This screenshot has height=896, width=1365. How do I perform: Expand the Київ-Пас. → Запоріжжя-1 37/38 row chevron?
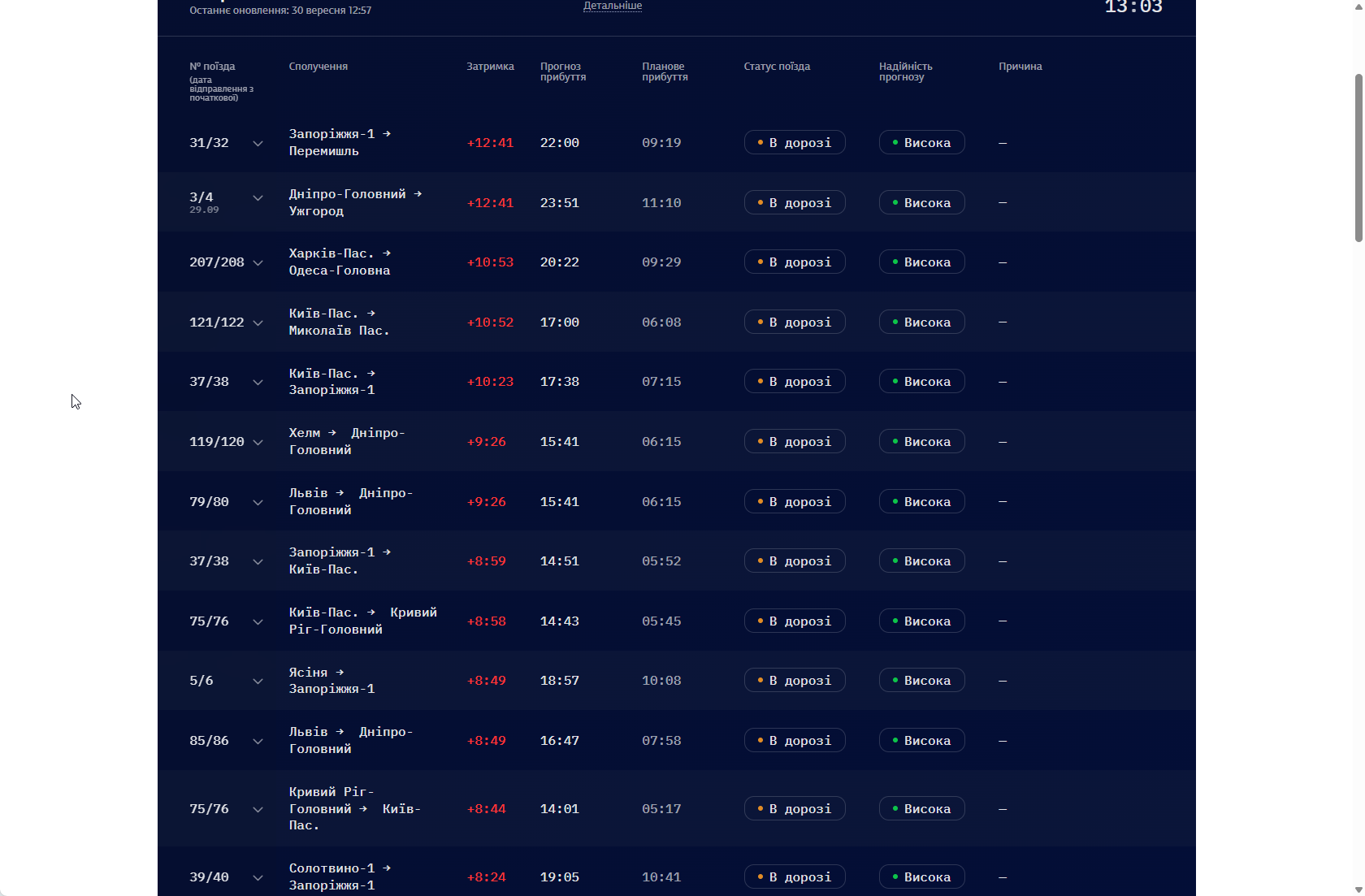click(x=258, y=383)
